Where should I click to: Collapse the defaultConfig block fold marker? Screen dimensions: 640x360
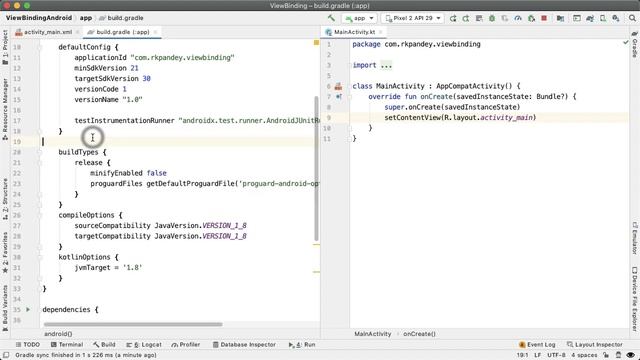click(40, 47)
